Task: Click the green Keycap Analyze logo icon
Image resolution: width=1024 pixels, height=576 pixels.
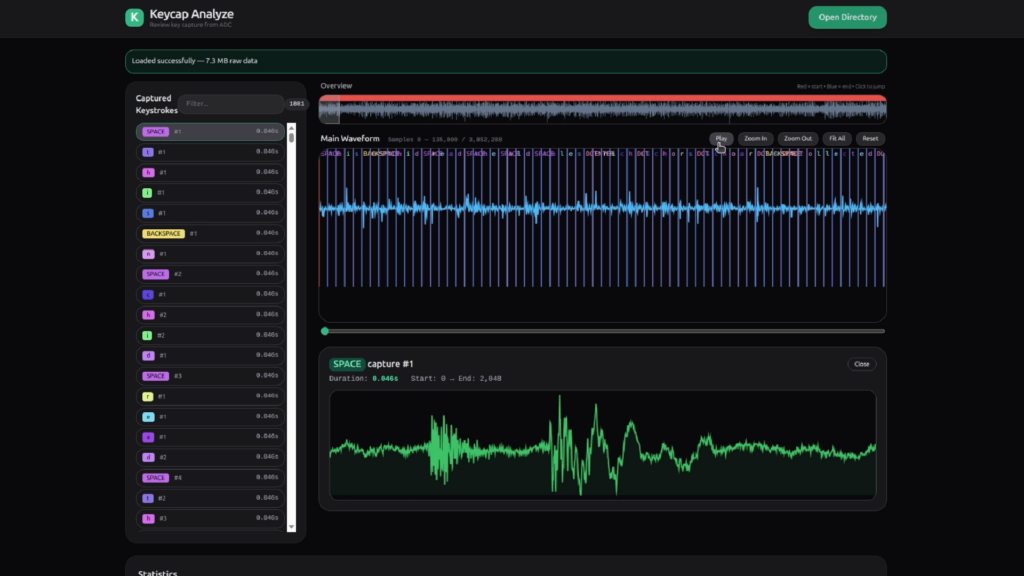Action: point(135,18)
